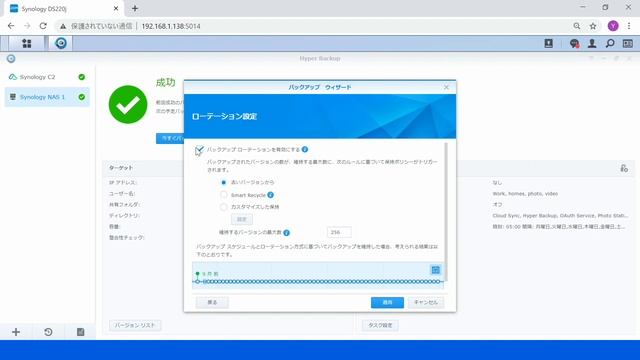Go back in the browser

(11, 26)
